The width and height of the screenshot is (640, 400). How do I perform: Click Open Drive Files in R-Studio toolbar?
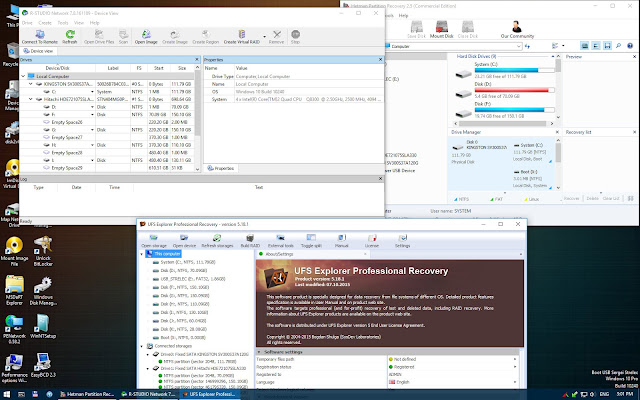pyautogui.click(x=99, y=37)
